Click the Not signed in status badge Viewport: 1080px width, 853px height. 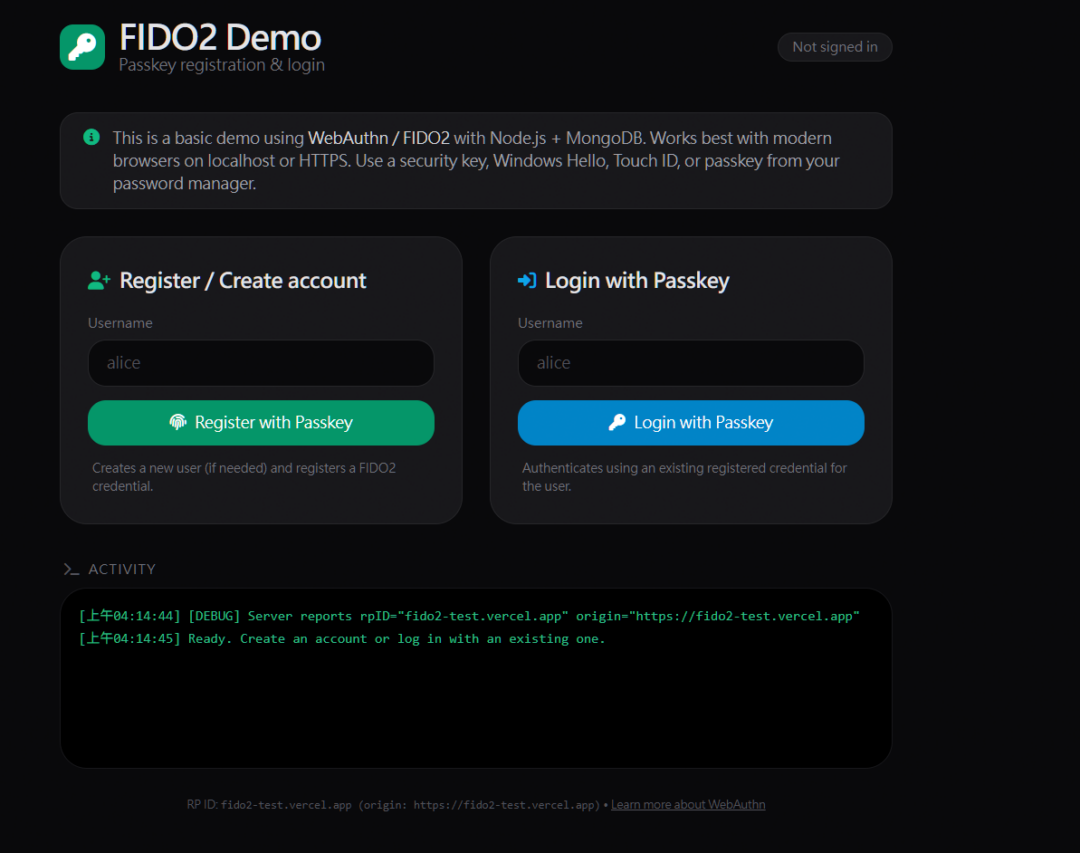pos(835,47)
